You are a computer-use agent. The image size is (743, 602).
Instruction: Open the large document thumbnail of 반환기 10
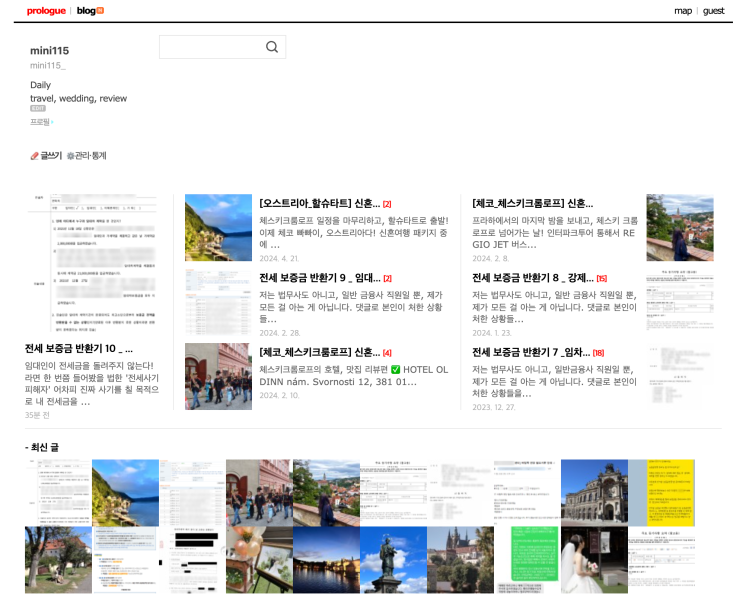pyautogui.click(x=91, y=263)
